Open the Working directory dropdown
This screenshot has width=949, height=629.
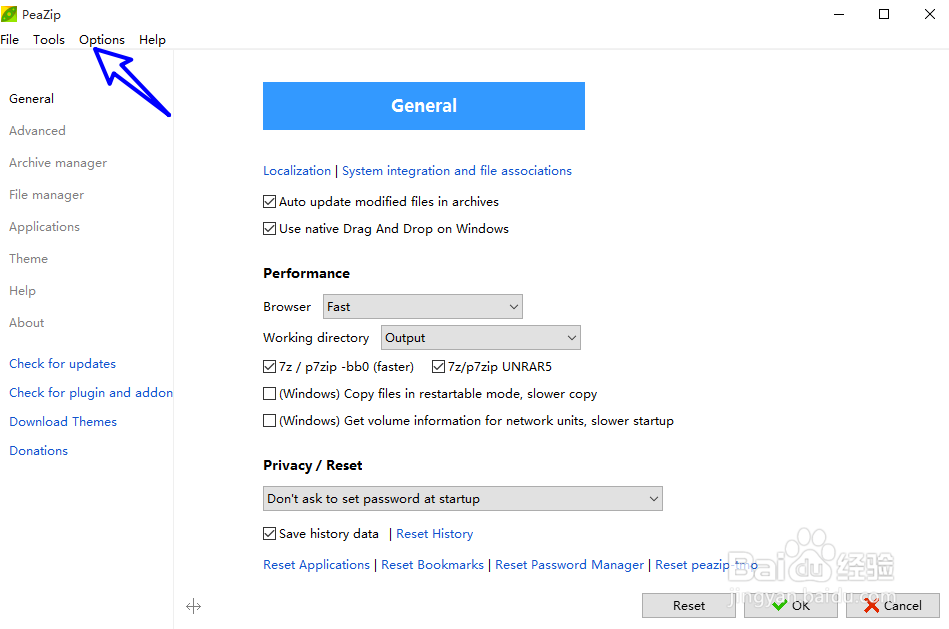tap(481, 338)
